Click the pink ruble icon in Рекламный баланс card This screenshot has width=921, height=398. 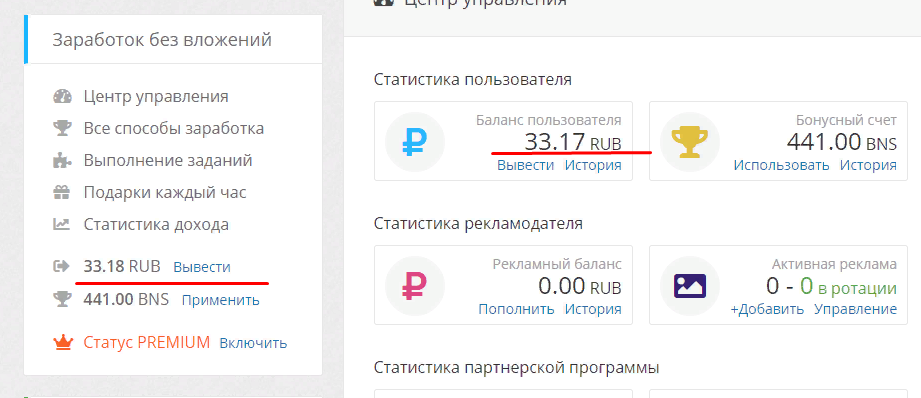[x=415, y=285]
